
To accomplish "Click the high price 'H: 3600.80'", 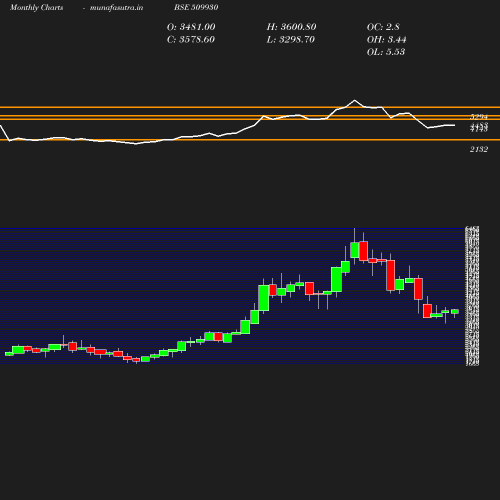I will 291,27.
